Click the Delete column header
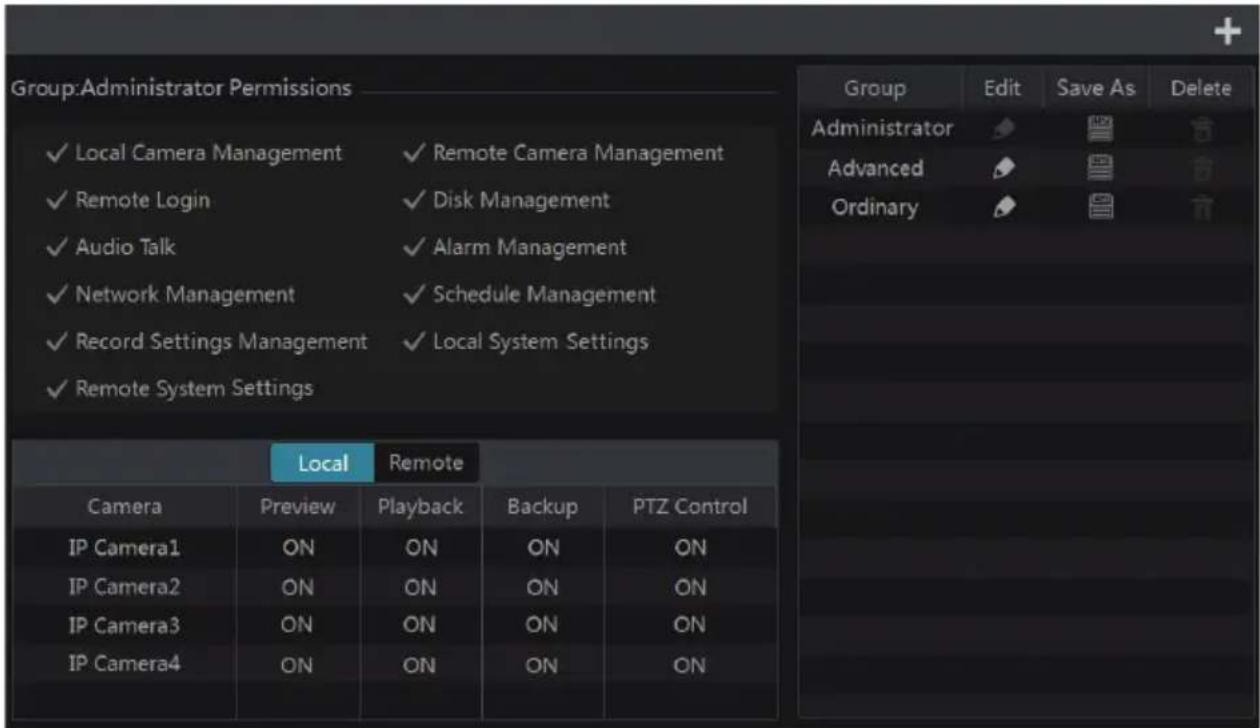Screen dimensions: 1260x728 [x=1200, y=88]
